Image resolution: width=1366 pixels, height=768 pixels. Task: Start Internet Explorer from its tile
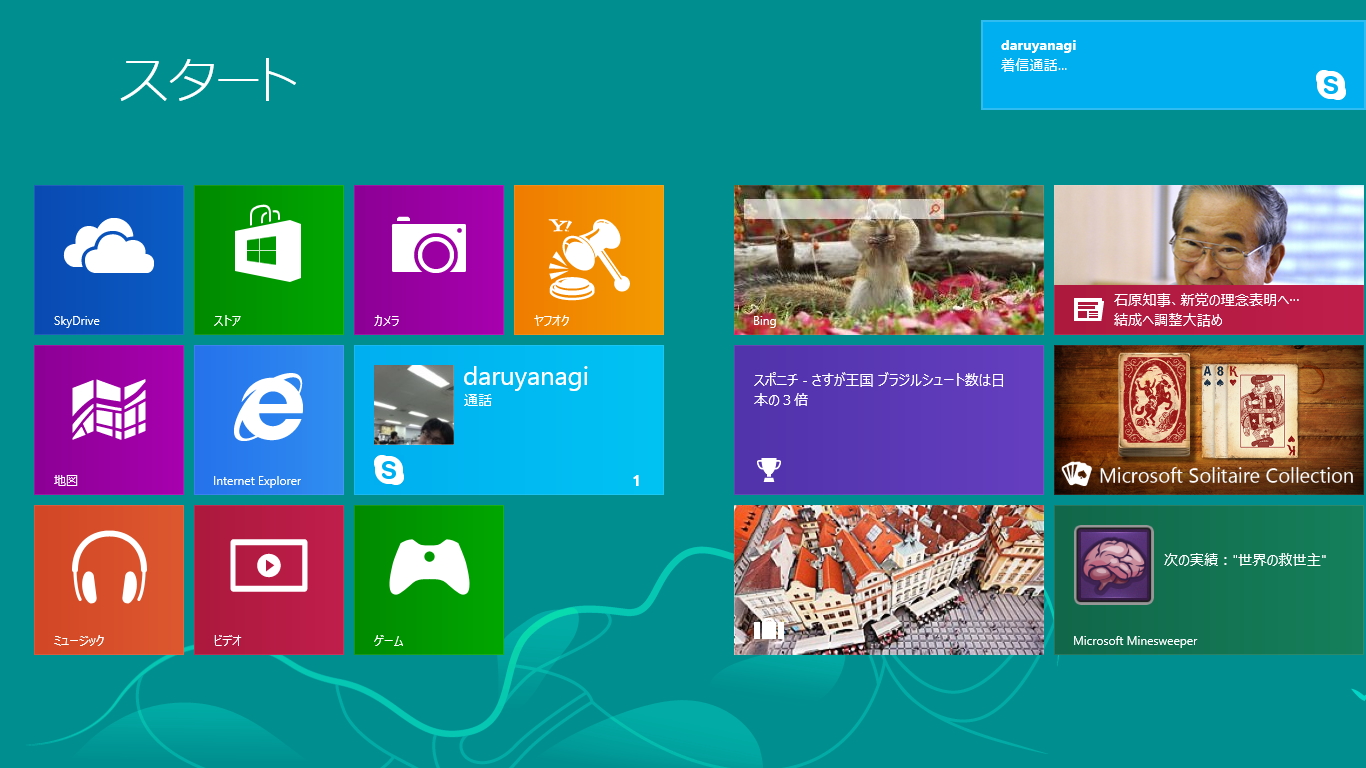pos(269,420)
